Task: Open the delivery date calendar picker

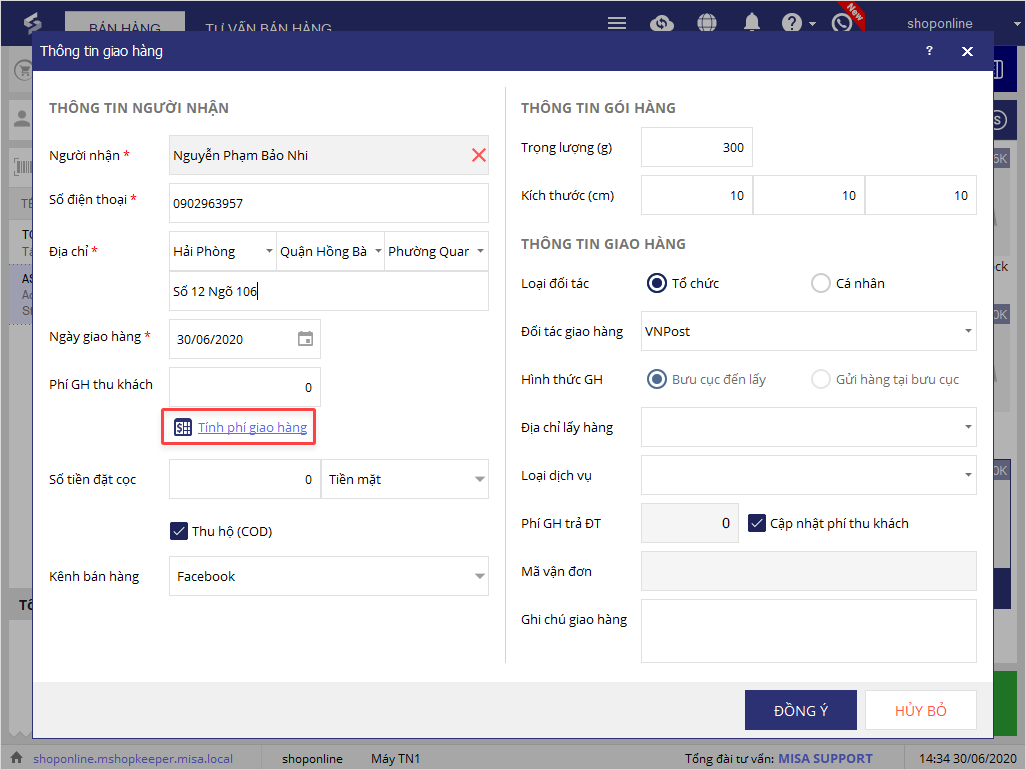Action: [x=306, y=339]
